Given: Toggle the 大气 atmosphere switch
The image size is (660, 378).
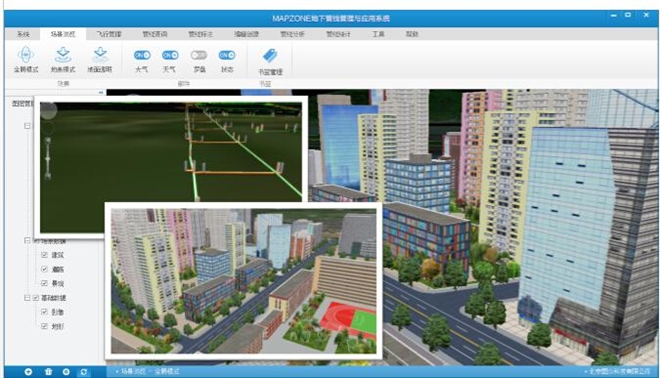Looking at the screenshot, I should click(x=142, y=55).
